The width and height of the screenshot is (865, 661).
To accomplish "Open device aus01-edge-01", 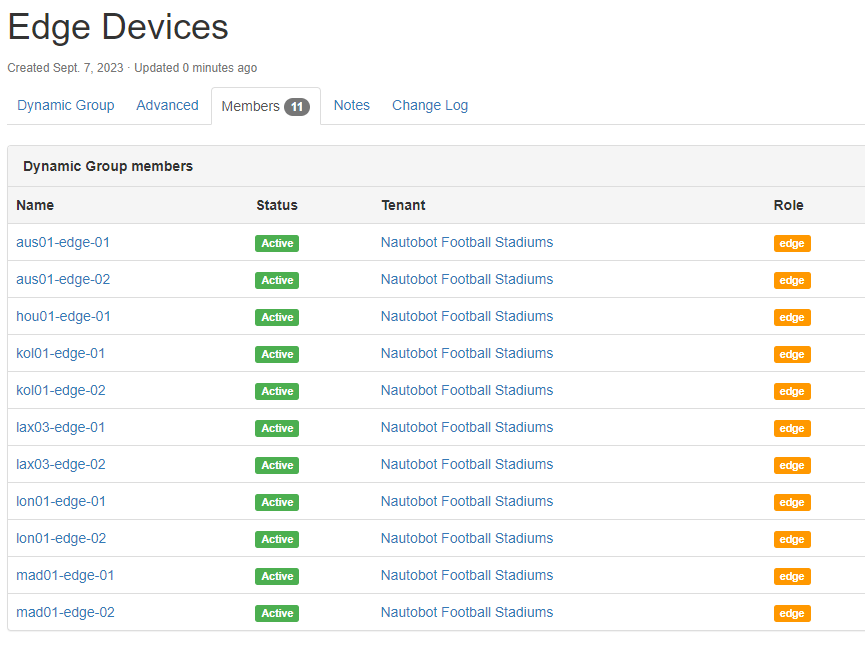I will (63, 242).
